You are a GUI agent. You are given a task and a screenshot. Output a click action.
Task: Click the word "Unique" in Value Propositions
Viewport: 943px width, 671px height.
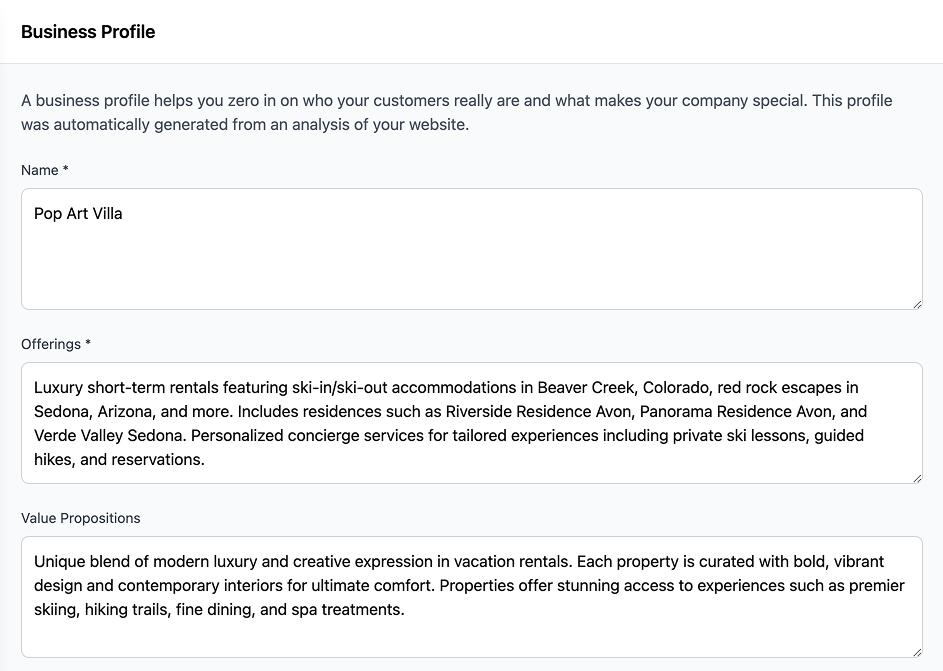pyautogui.click(x=60, y=562)
